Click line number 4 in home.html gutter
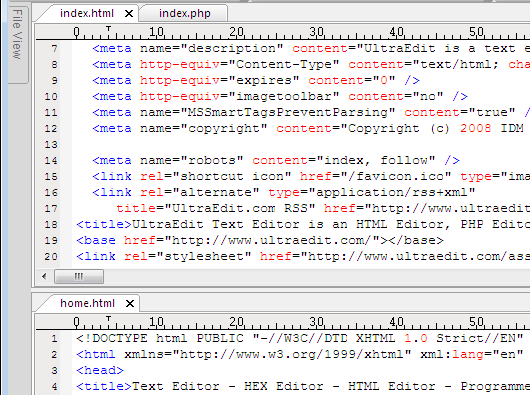The width and height of the screenshot is (530, 395). 54,387
